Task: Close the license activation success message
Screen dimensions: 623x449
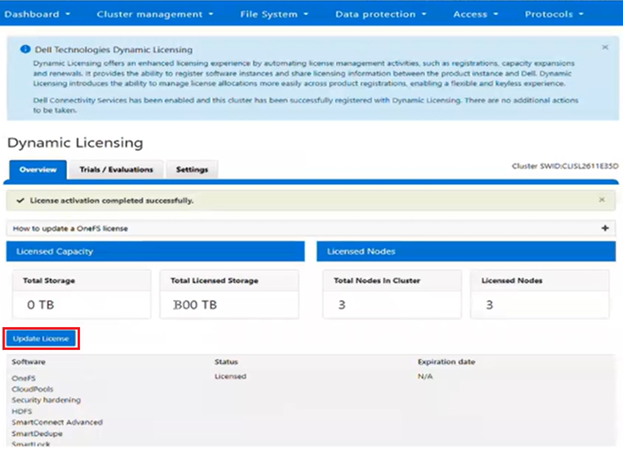Action: point(601,200)
